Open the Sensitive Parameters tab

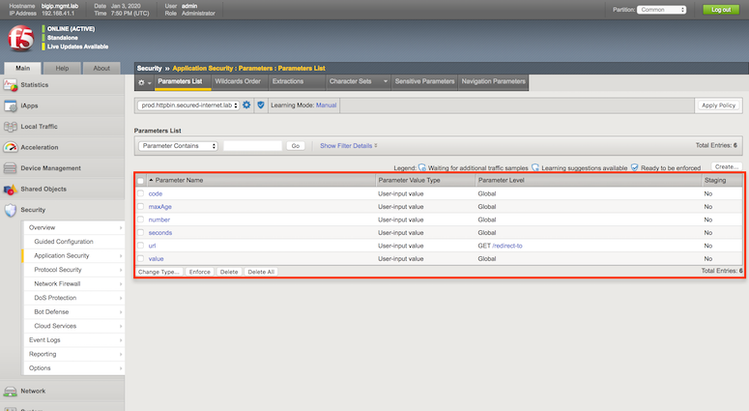tap(426, 81)
